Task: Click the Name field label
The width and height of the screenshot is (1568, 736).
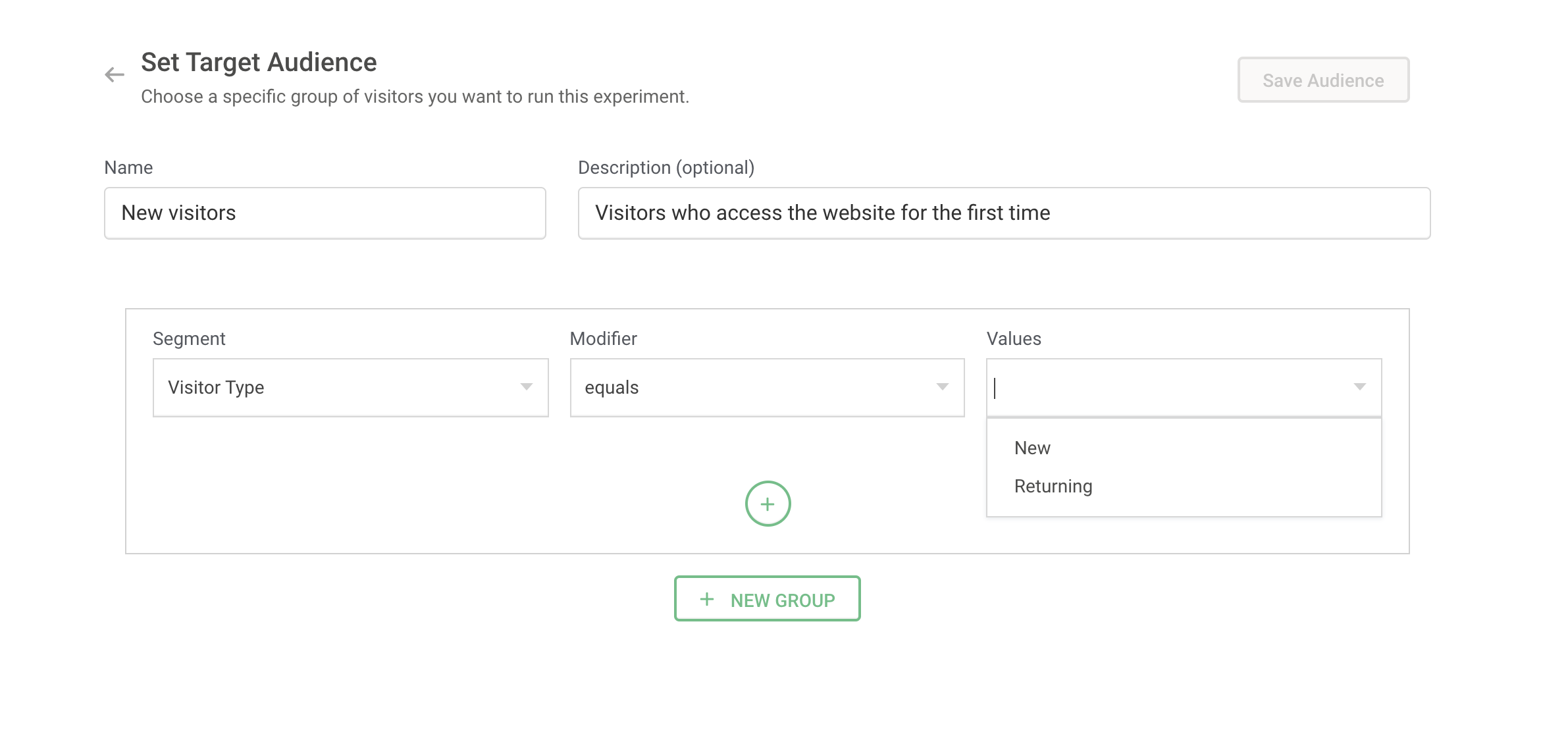Action: [x=128, y=168]
